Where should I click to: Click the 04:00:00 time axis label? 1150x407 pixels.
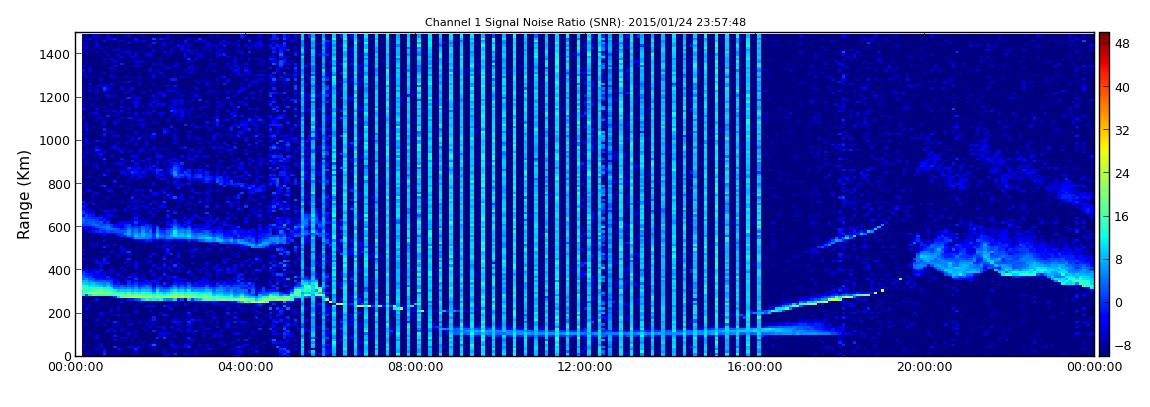[x=246, y=367]
